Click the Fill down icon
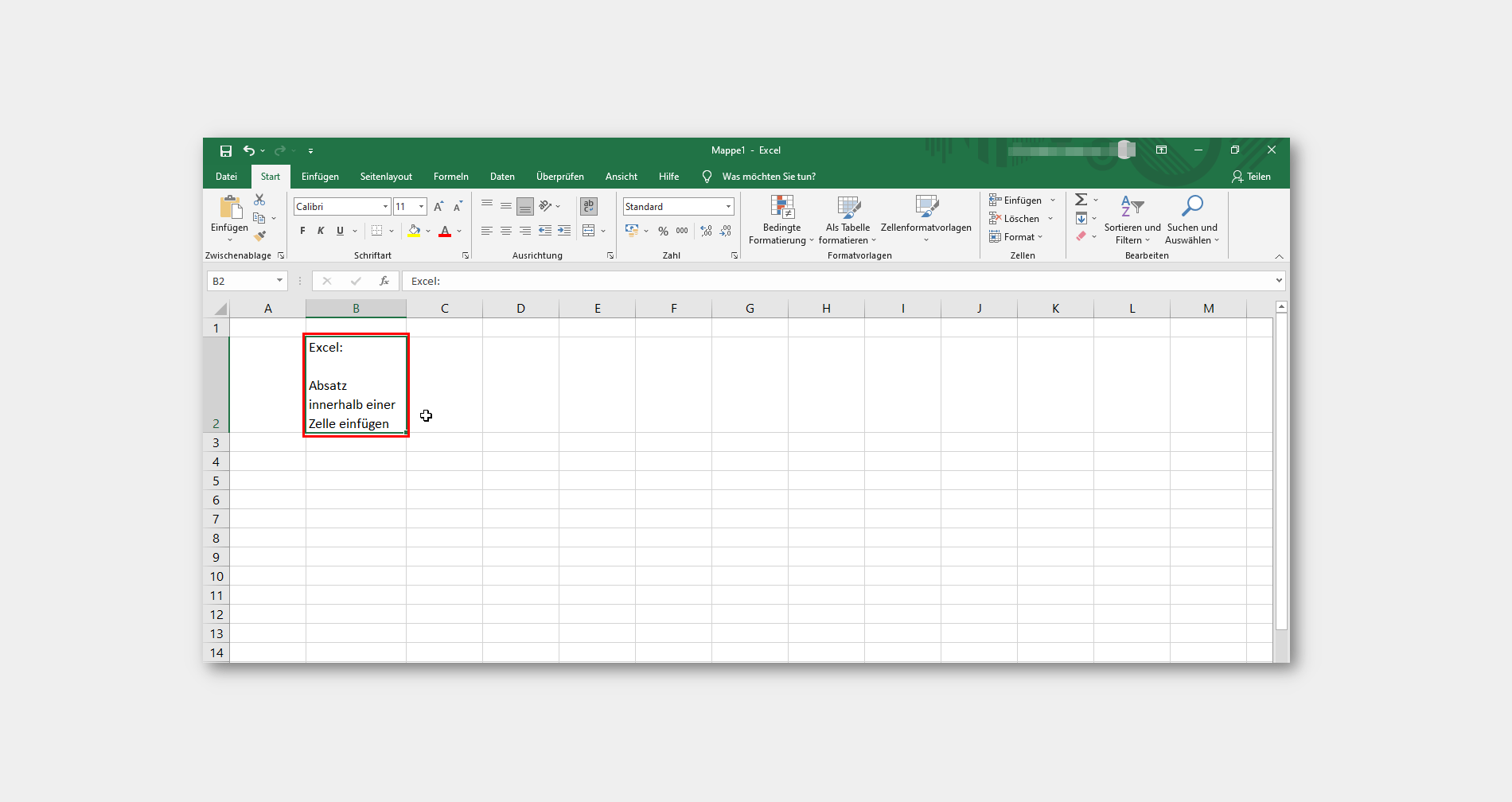1512x802 pixels. click(1081, 218)
